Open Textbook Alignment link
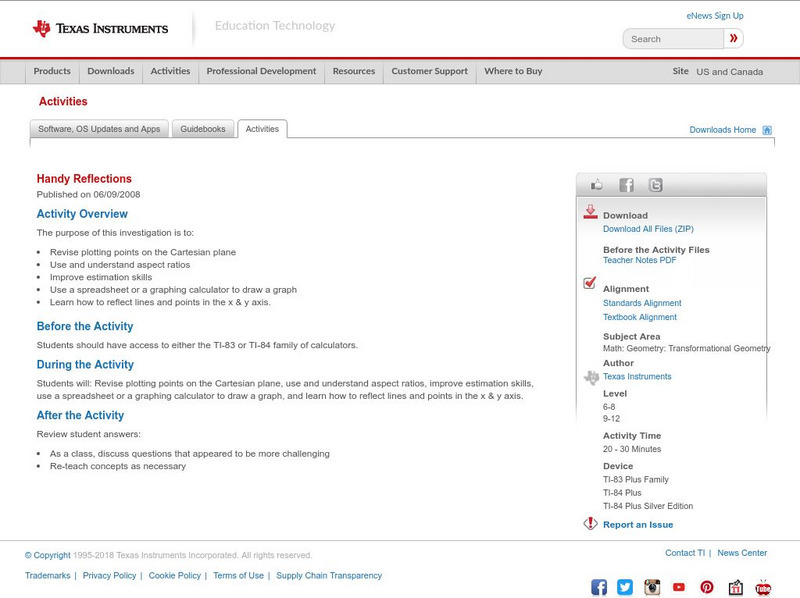Viewport: 800px width, 598px height. coord(640,317)
